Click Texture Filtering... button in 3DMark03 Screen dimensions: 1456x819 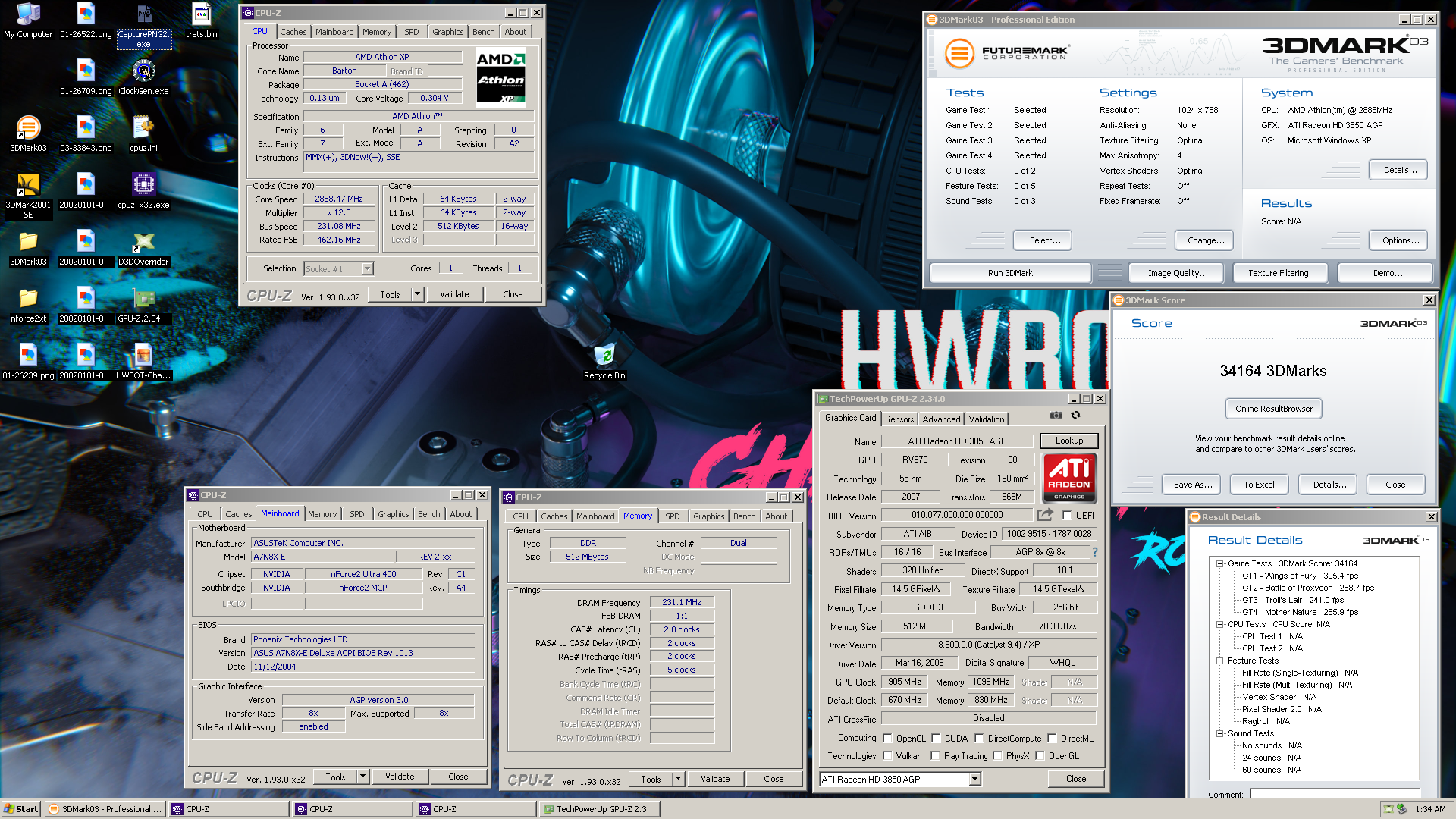pyautogui.click(x=1282, y=273)
